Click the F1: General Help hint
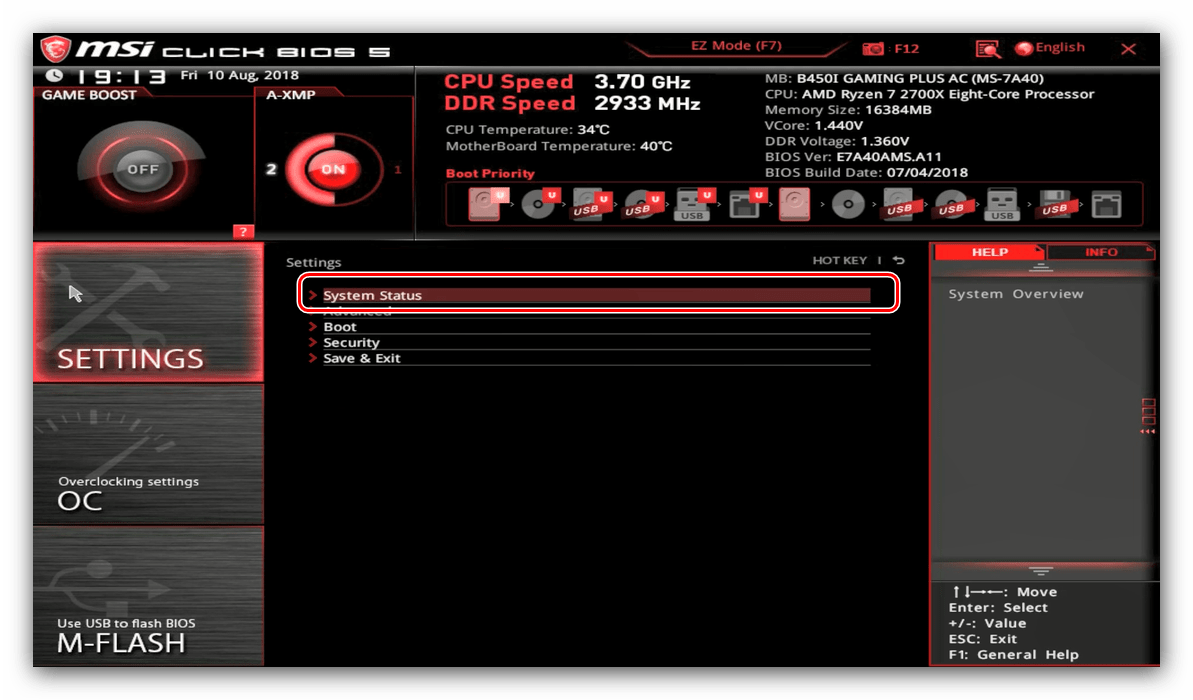Screen dimensions: 1193x700 (1013, 654)
